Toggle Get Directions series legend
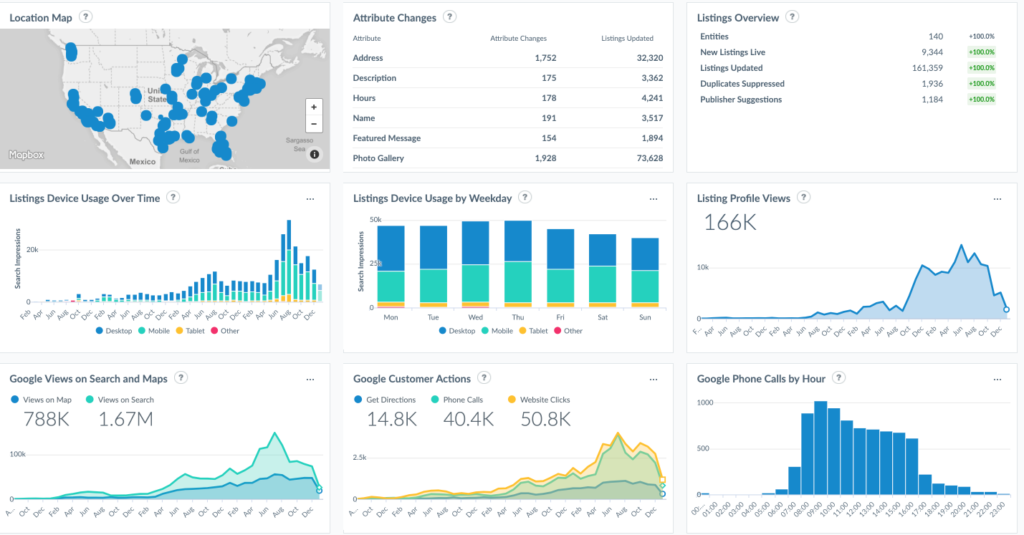Viewport: 1024px width, 535px height. (x=385, y=400)
